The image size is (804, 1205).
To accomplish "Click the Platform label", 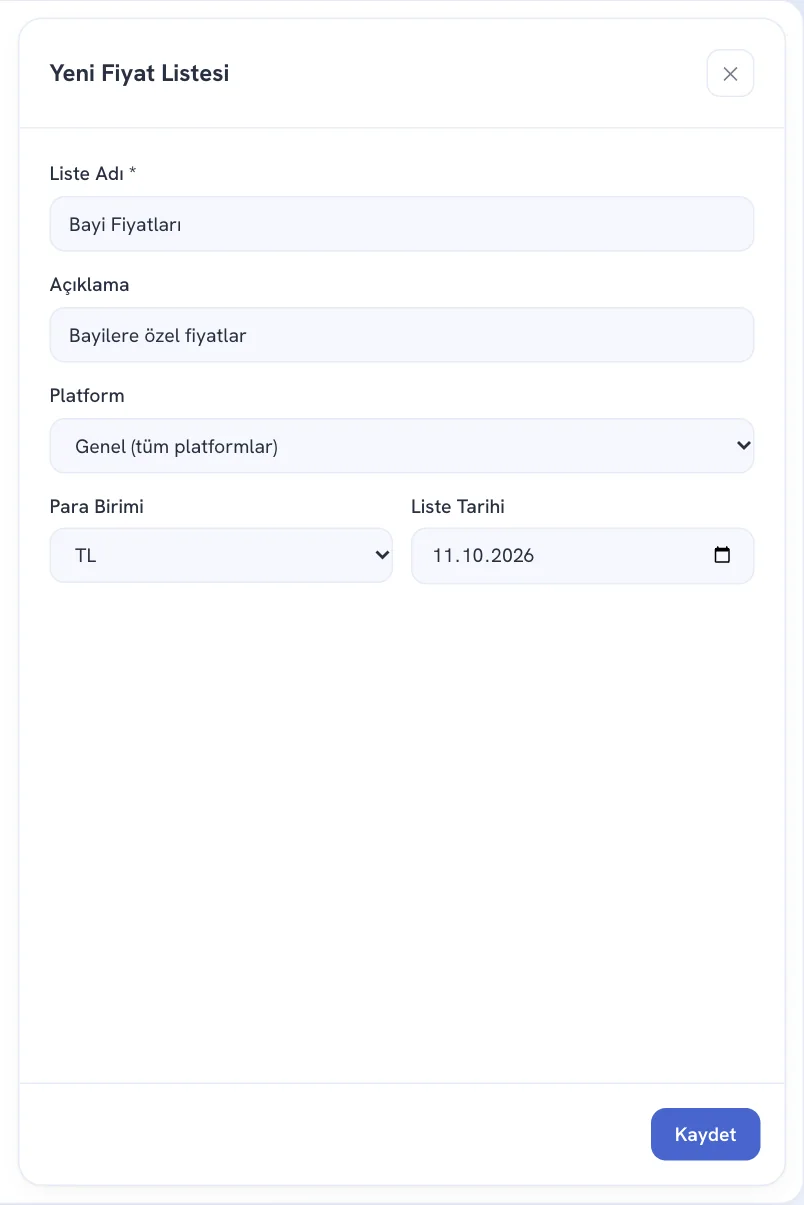I will point(87,395).
